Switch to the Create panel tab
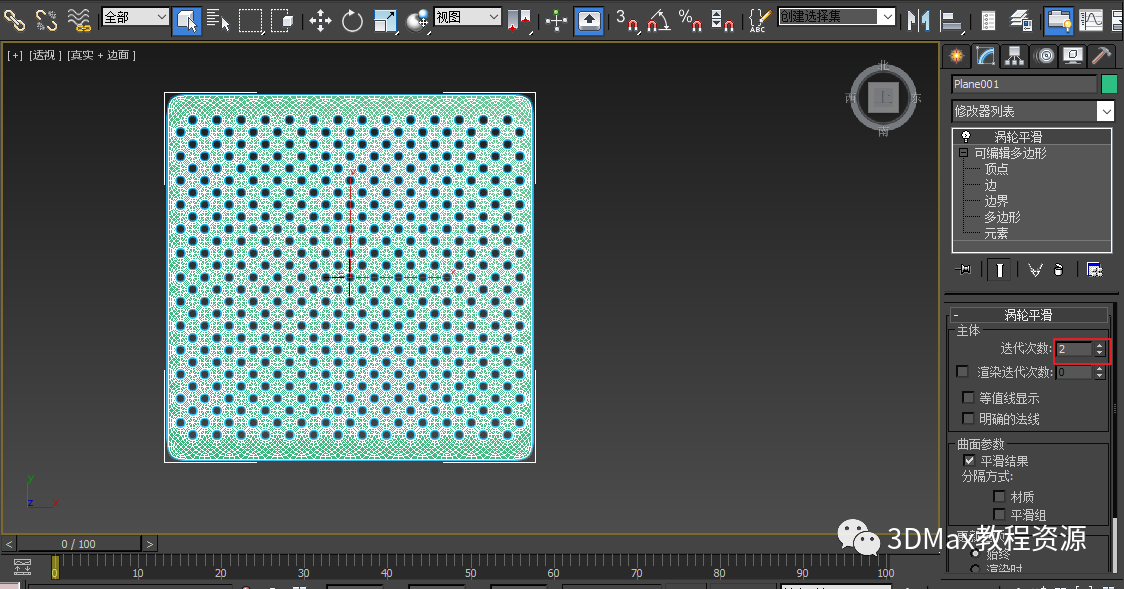 click(x=956, y=56)
